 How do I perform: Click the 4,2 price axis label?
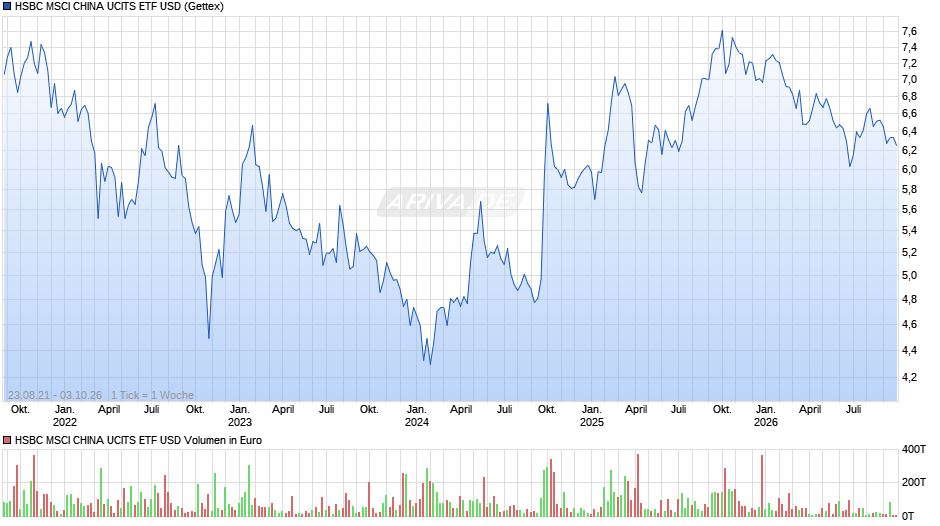click(x=909, y=377)
